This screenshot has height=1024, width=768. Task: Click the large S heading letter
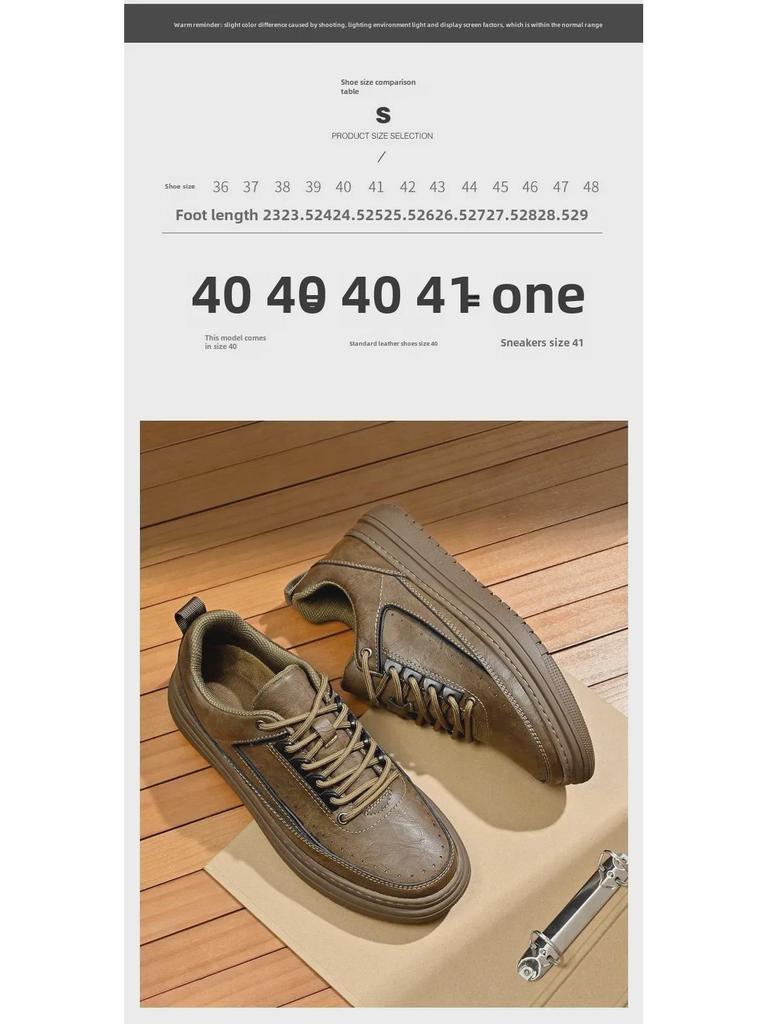(383, 115)
